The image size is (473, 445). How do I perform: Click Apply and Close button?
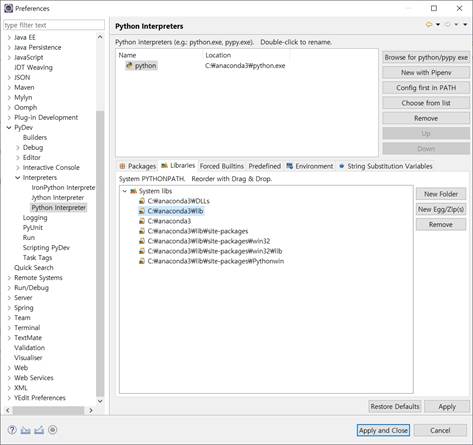[383, 430]
